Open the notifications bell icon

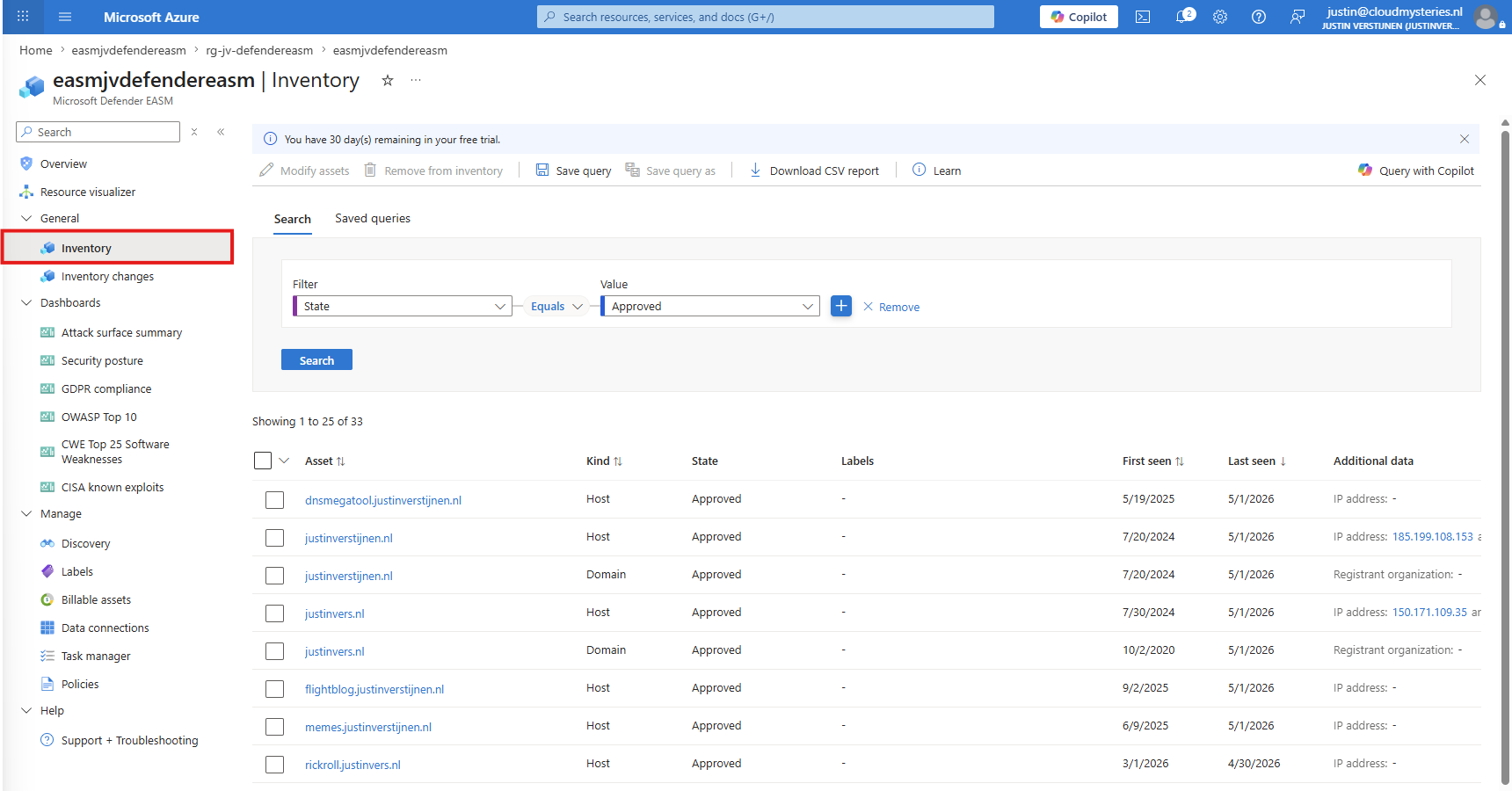pos(1184,17)
